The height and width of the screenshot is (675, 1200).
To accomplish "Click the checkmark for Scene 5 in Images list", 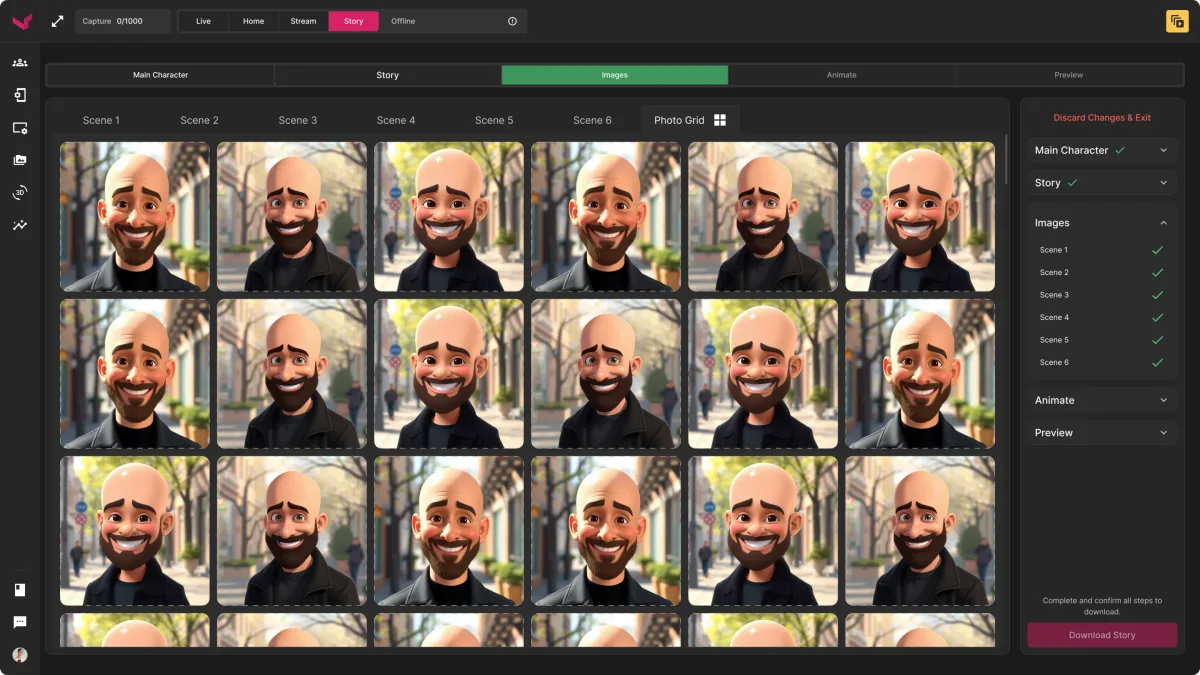I will pos(1157,340).
